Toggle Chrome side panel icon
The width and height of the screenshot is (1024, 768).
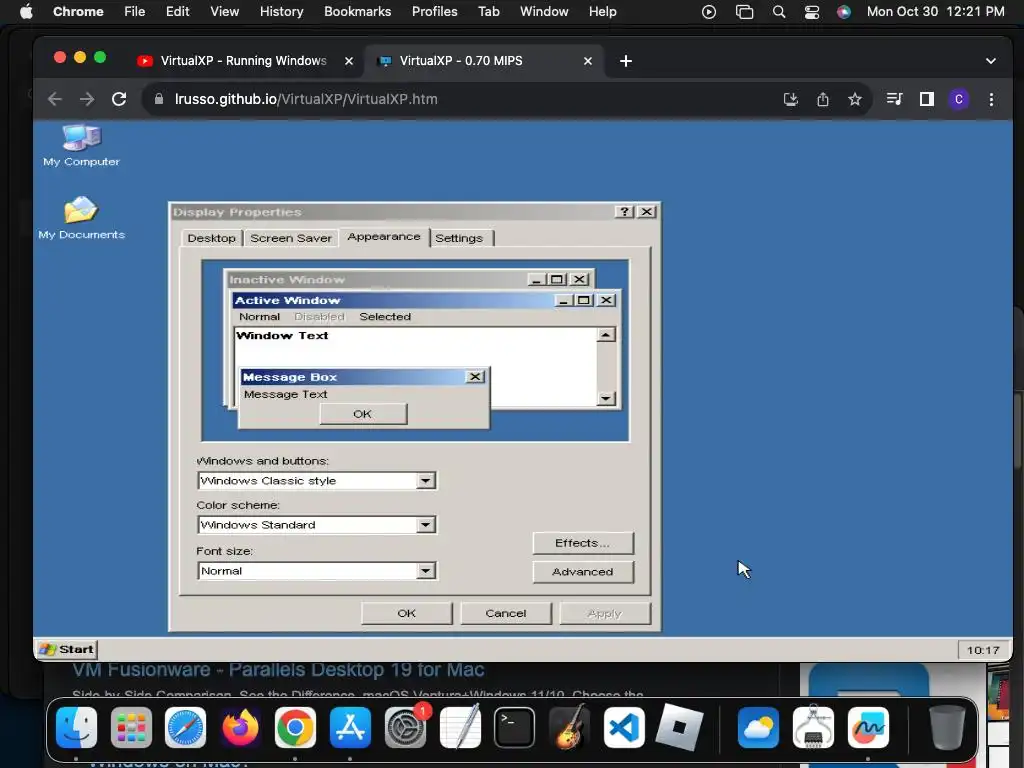click(927, 99)
